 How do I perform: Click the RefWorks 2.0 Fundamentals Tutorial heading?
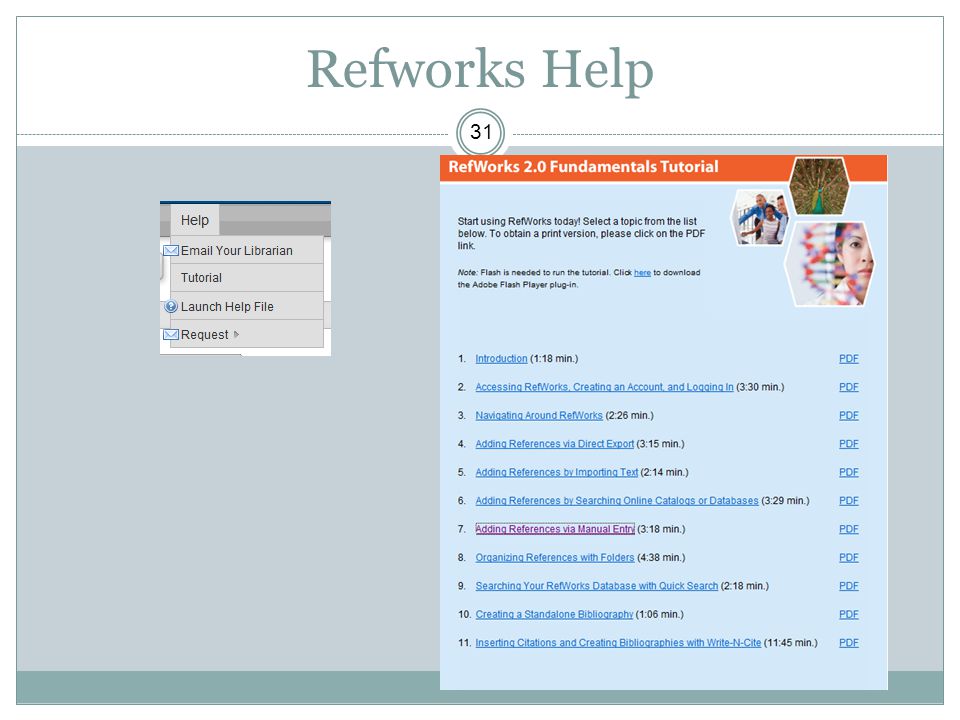583,167
